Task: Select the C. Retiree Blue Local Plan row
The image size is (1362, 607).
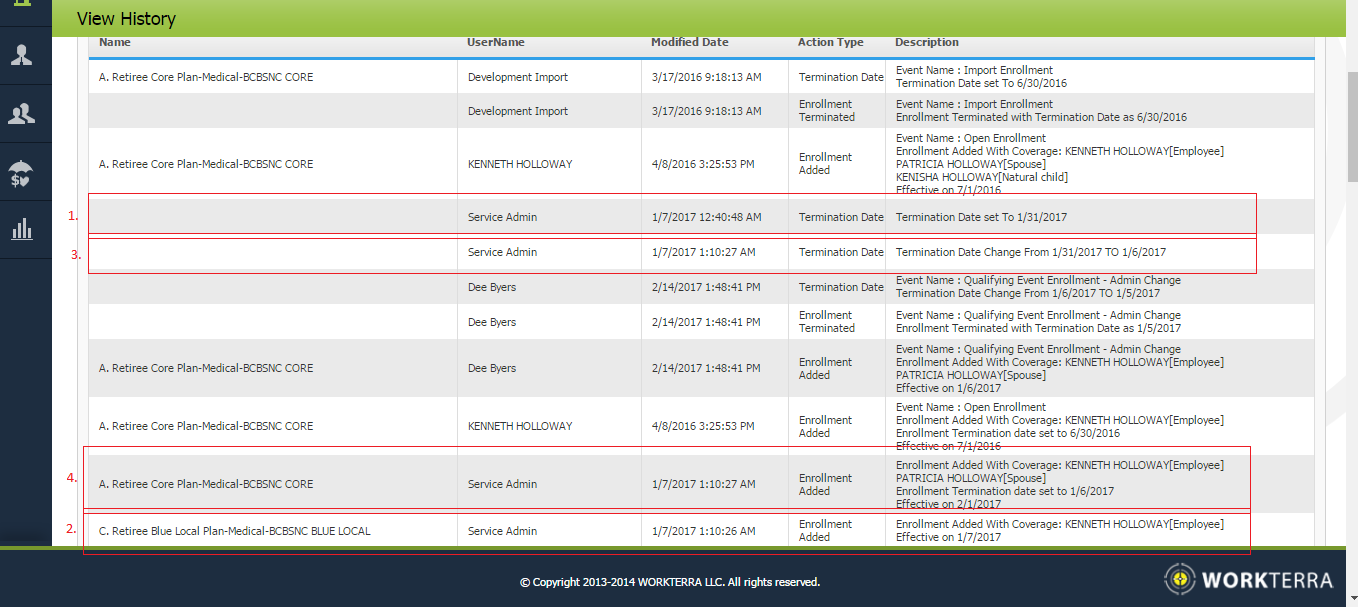Action: pos(234,531)
